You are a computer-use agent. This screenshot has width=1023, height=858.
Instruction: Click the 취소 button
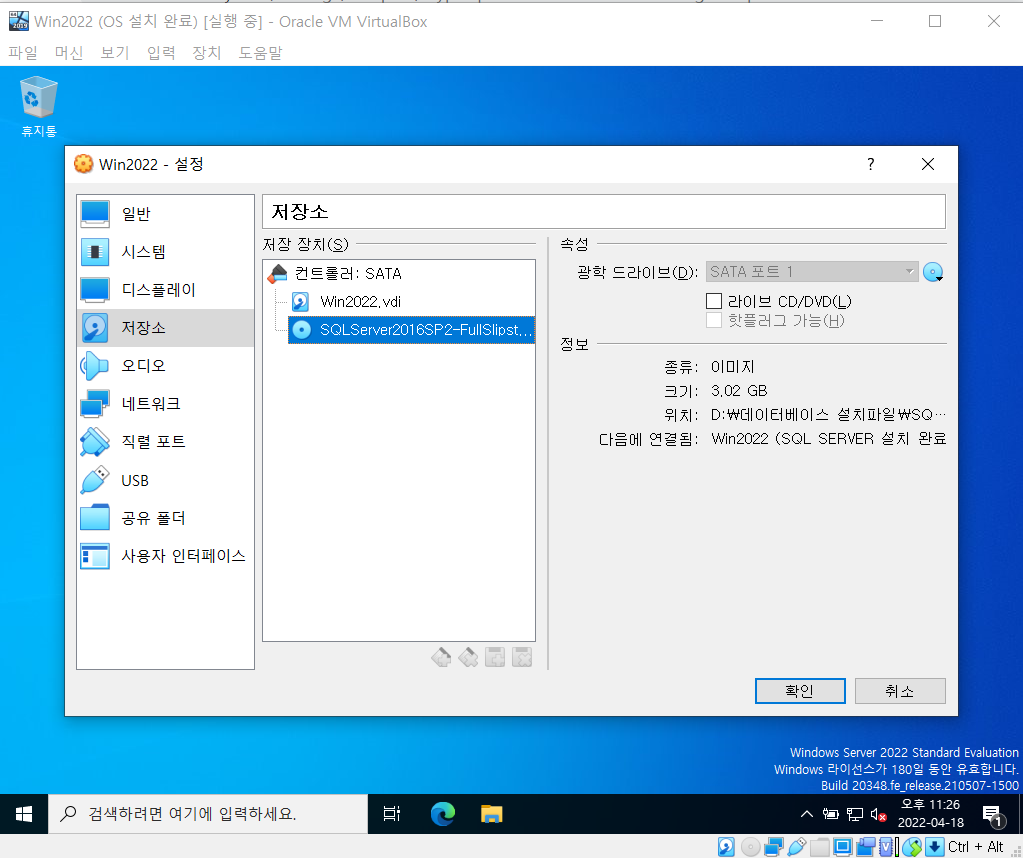900,691
